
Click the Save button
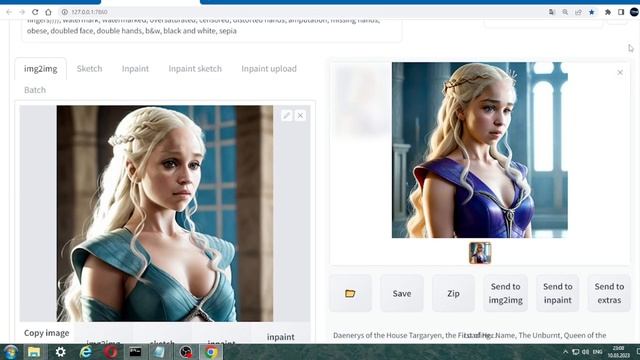402,293
